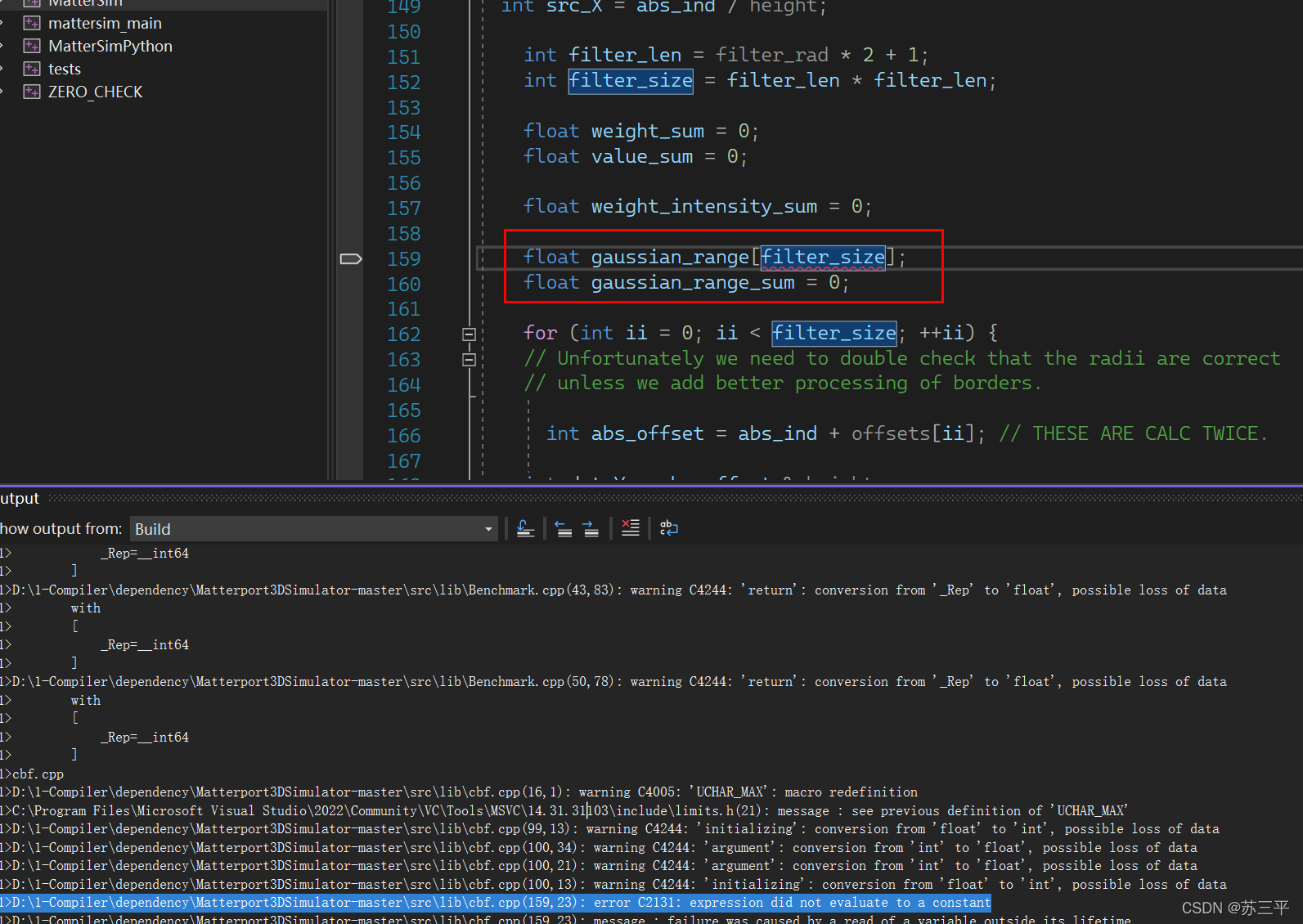This screenshot has height=924, width=1303.
Task: Click the filter_rad identifier on line 151
Action: point(772,56)
